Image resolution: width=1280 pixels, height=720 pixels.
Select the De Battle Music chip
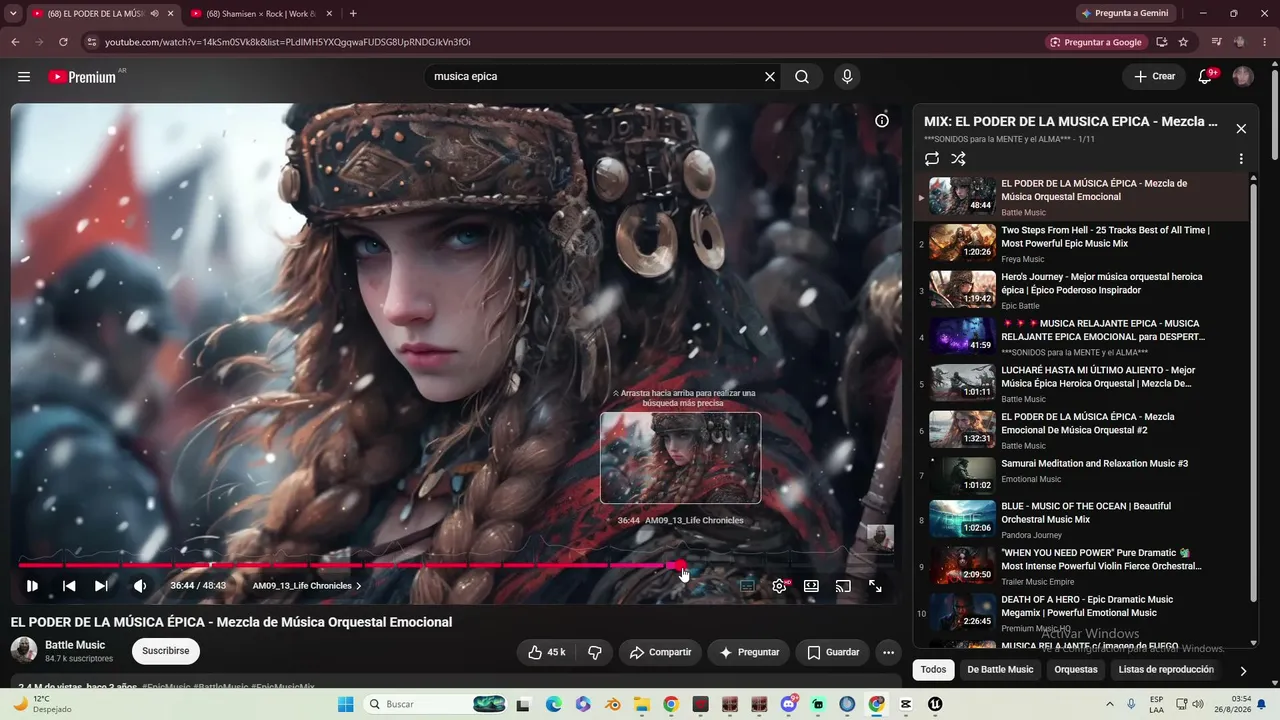[1000, 670]
